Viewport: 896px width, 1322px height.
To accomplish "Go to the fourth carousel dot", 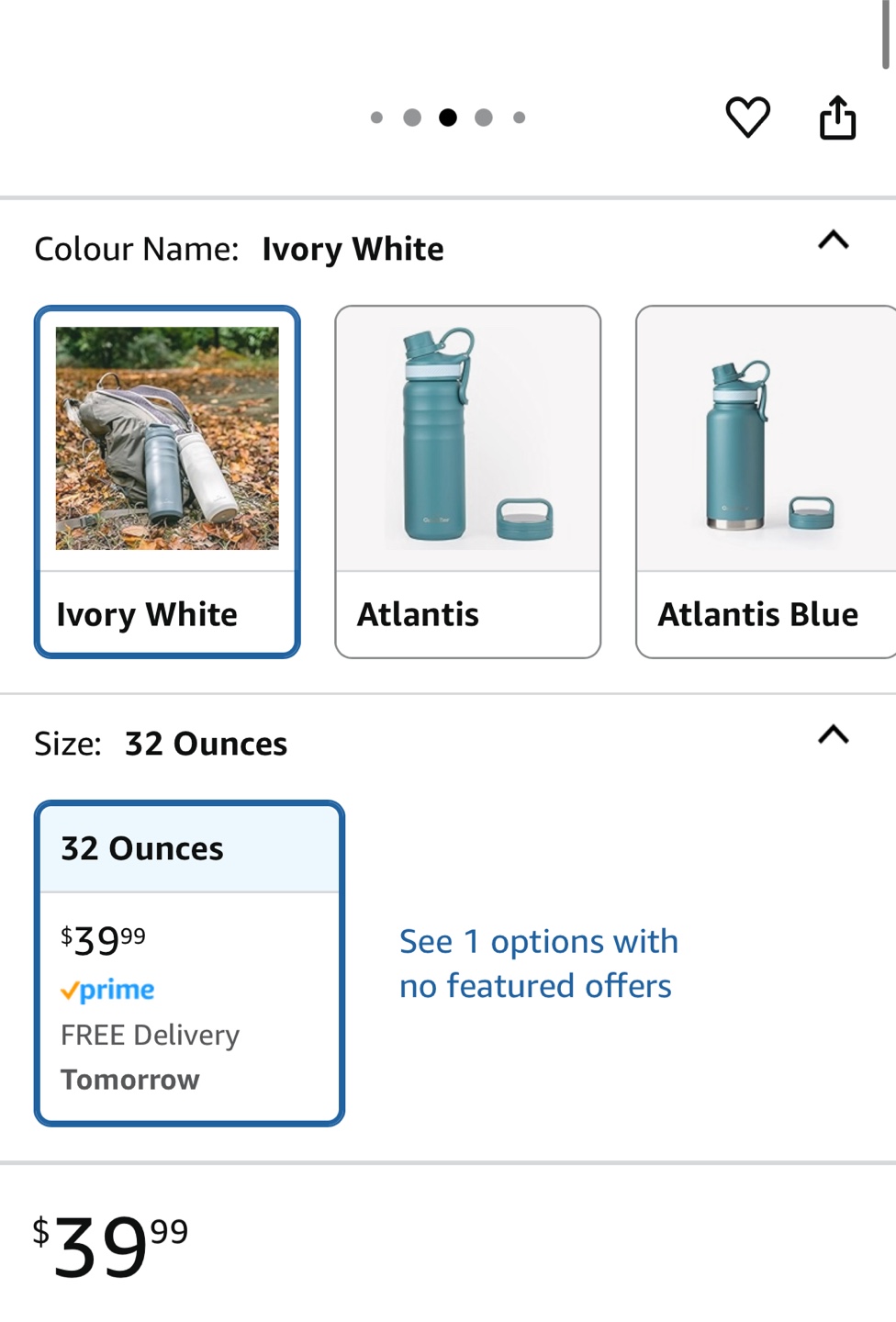I will tap(484, 118).
